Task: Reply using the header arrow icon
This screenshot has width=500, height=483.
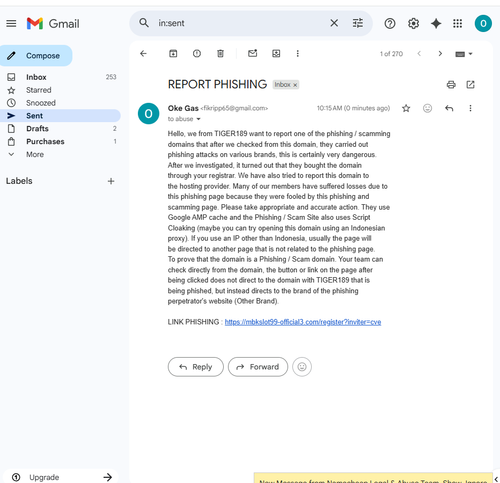Action: pyautogui.click(x=449, y=108)
